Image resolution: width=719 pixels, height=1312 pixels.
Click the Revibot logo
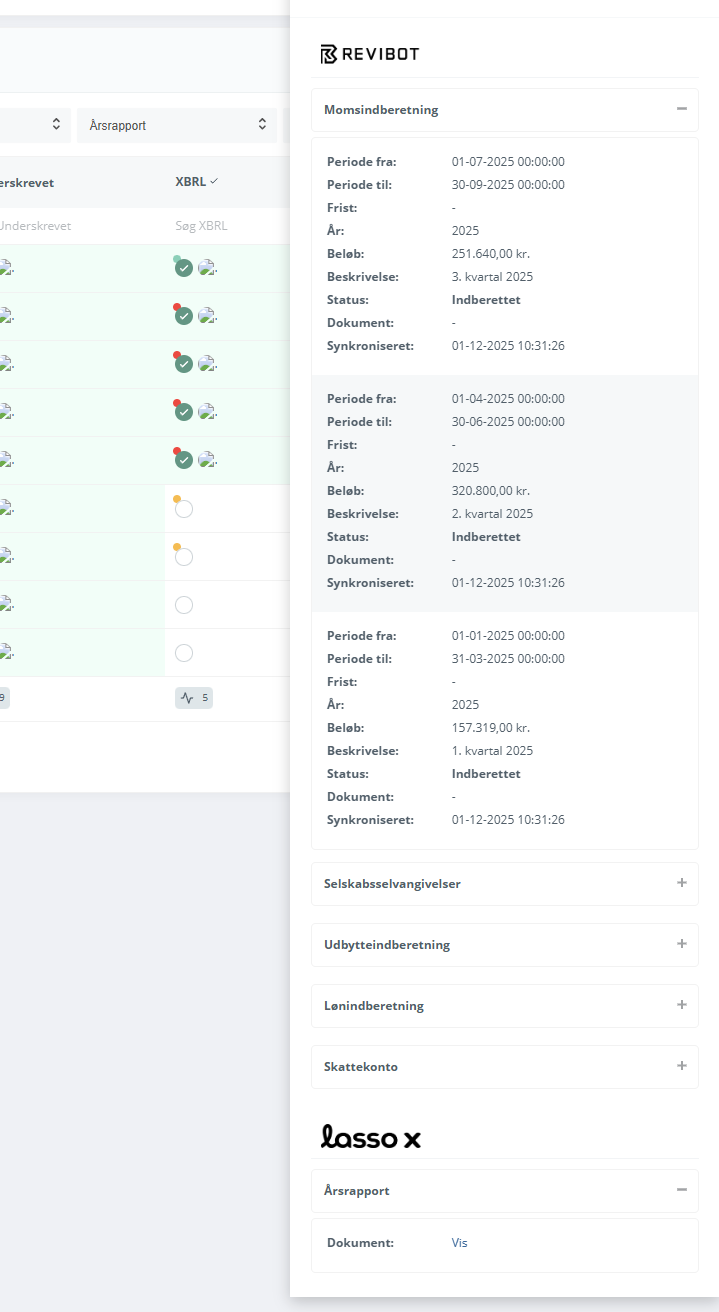pos(369,54)
